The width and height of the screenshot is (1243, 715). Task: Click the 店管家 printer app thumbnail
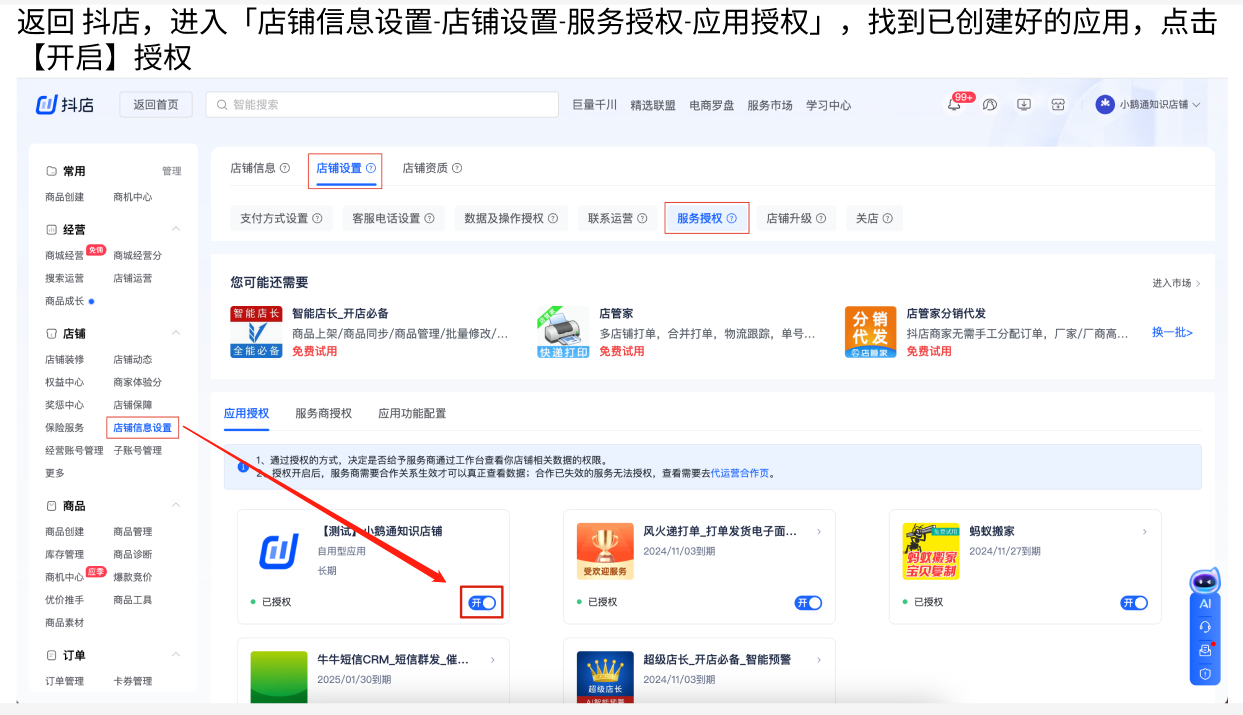click(x=563, y=332)
